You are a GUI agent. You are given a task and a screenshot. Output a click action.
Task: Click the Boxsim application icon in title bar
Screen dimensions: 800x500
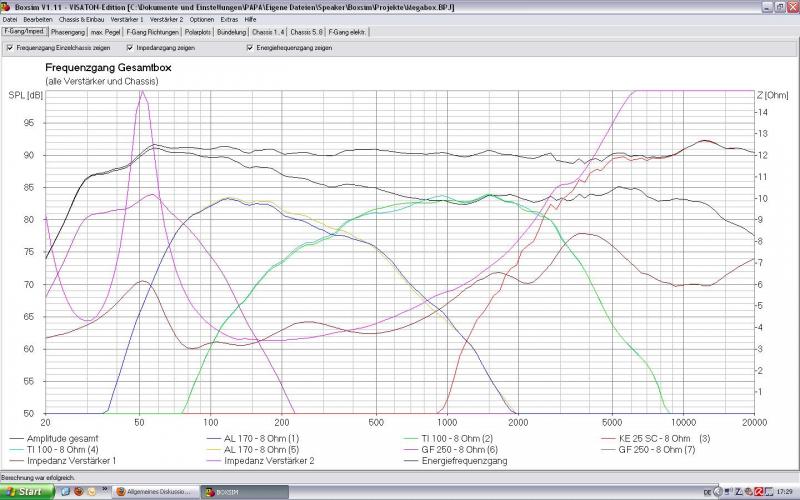click(6, 6)
